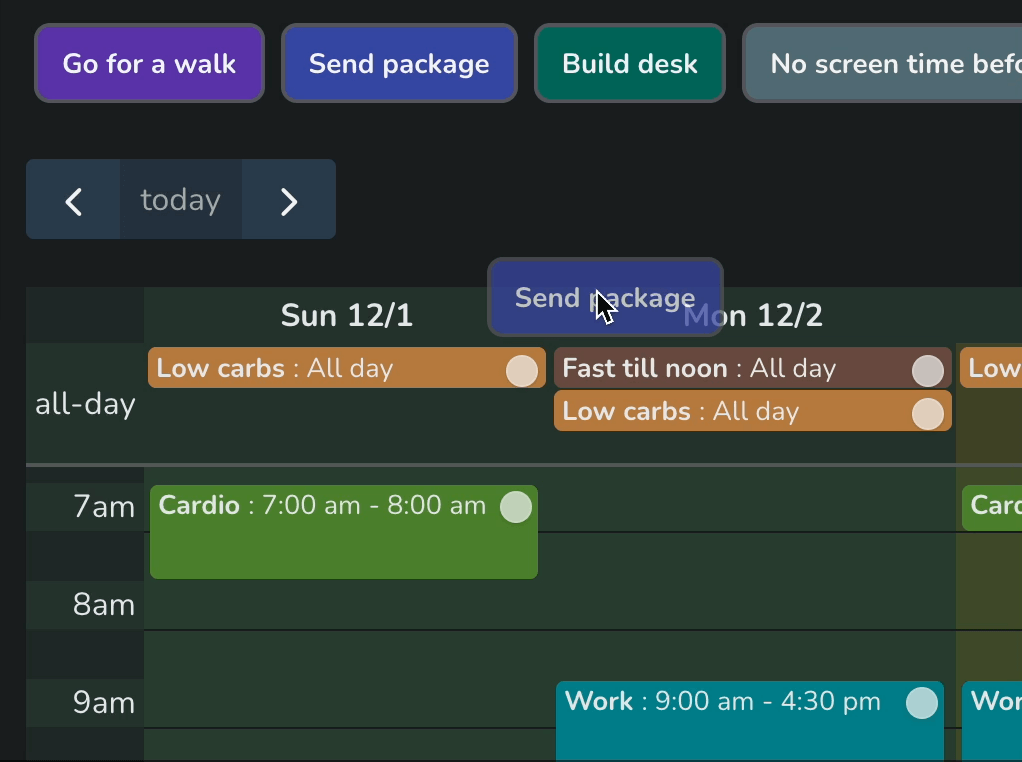
Task: Jump to today in the calendar
Action: click(x=181, y=199)
